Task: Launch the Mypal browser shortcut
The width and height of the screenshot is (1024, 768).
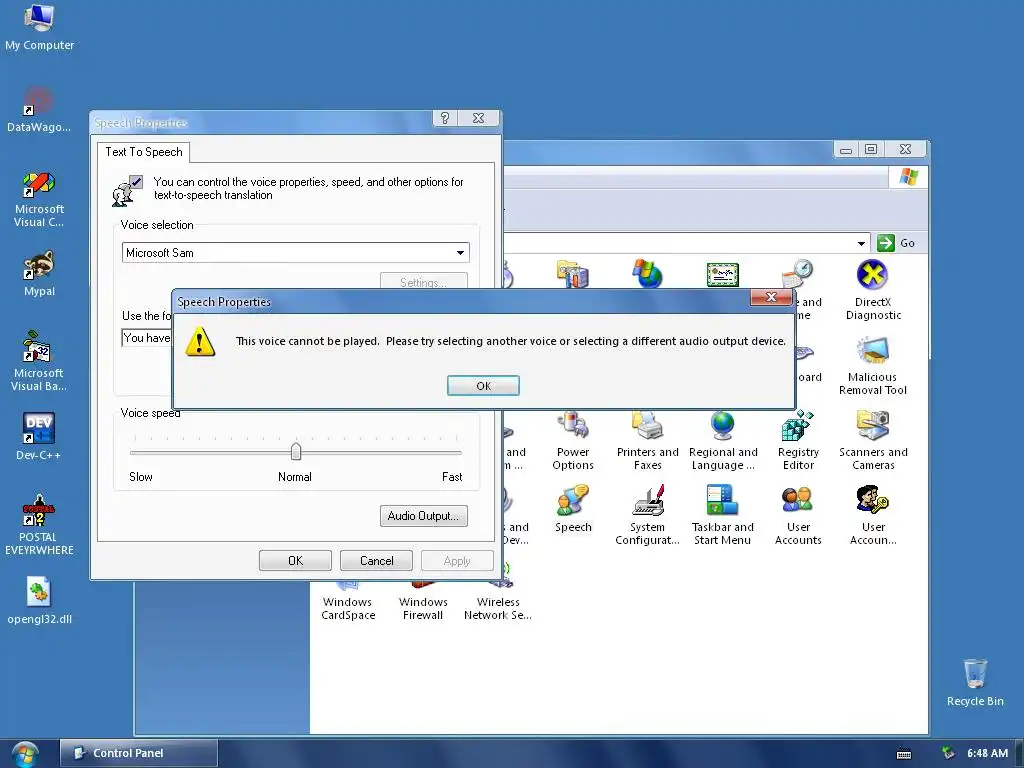Action: point(39,274)
